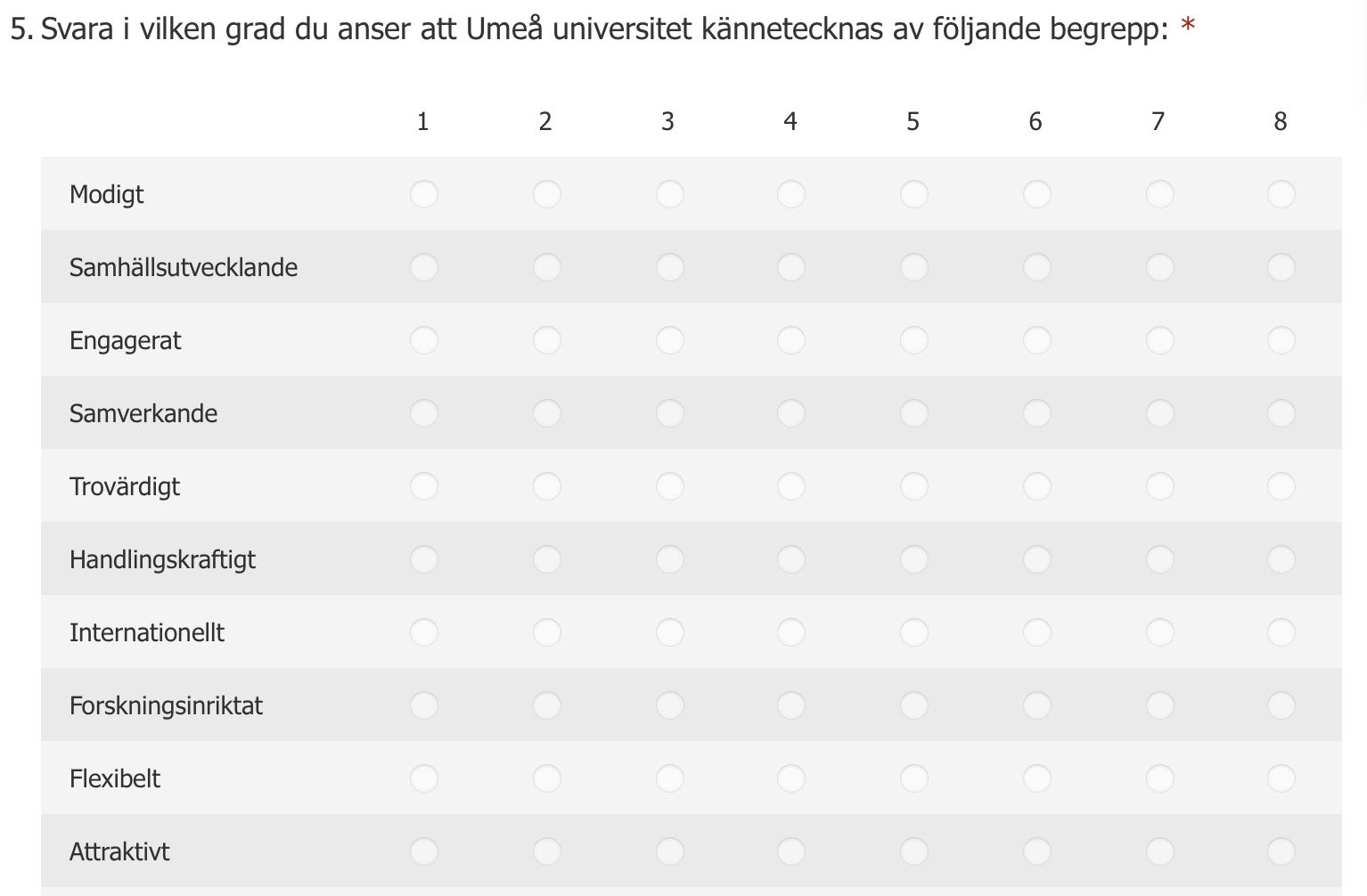The height and width of the screenshot is (896, 1367).
Task: Select rating 2 for Forskningsinriktat
Action: point(546,705)
